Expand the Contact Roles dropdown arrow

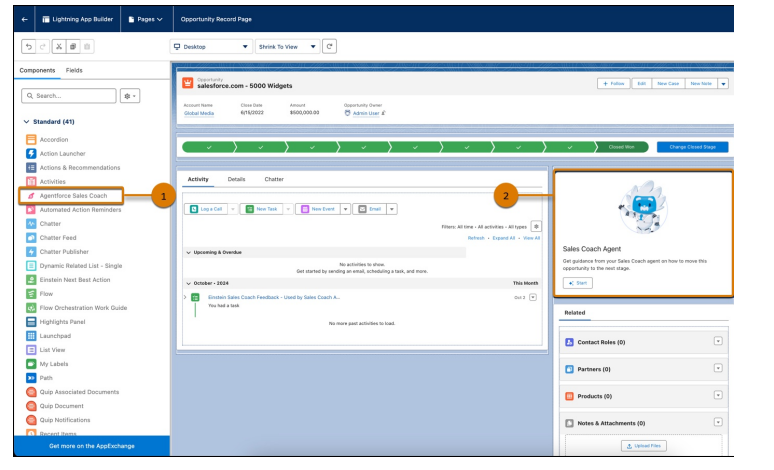[x=717, y=342]
